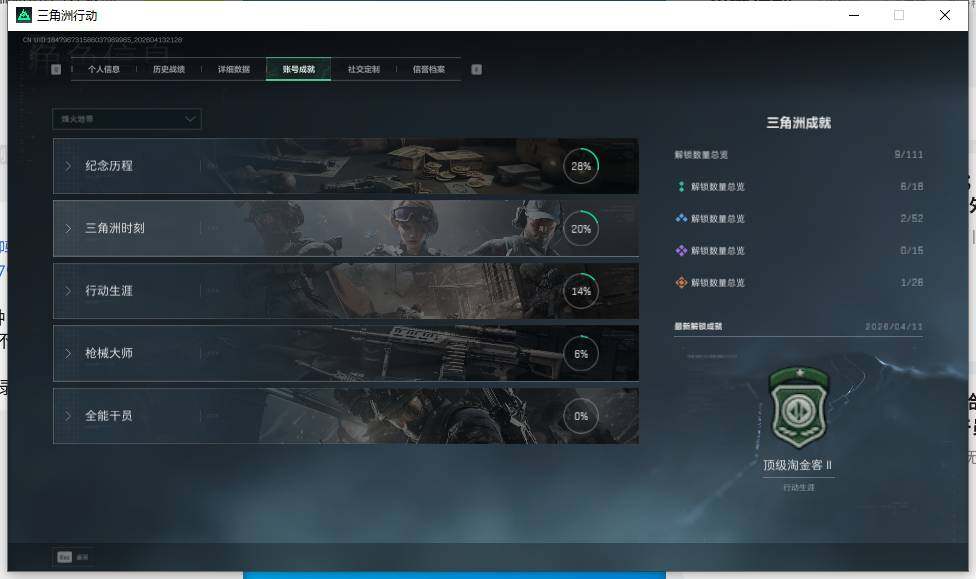
Task: Select the 行动生涯 category label
Action: click(109, 291)
